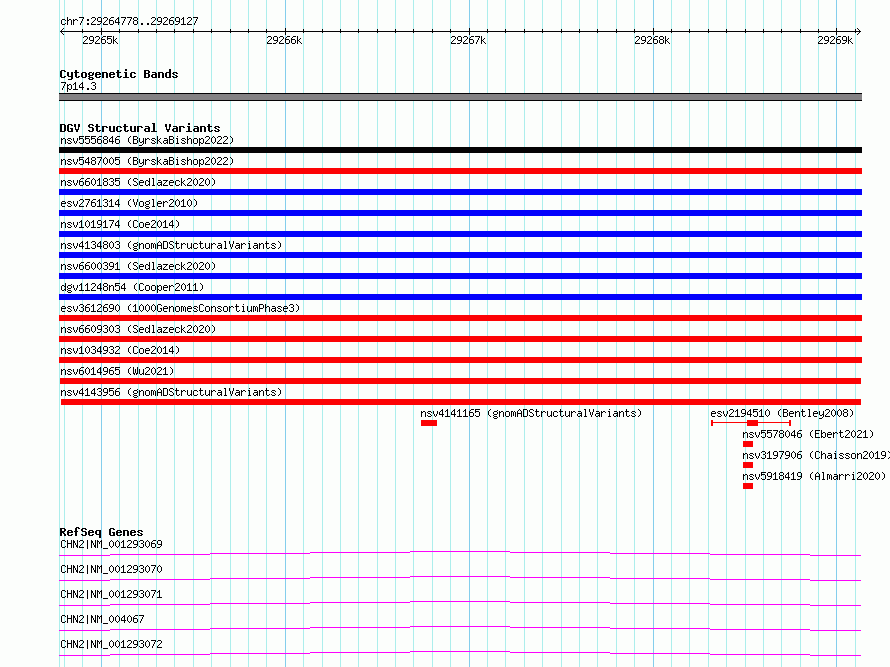Screen dimensions: 890x667
Task: Open CHN2|NM_001293071 transcript label
Action: point(111,594)
